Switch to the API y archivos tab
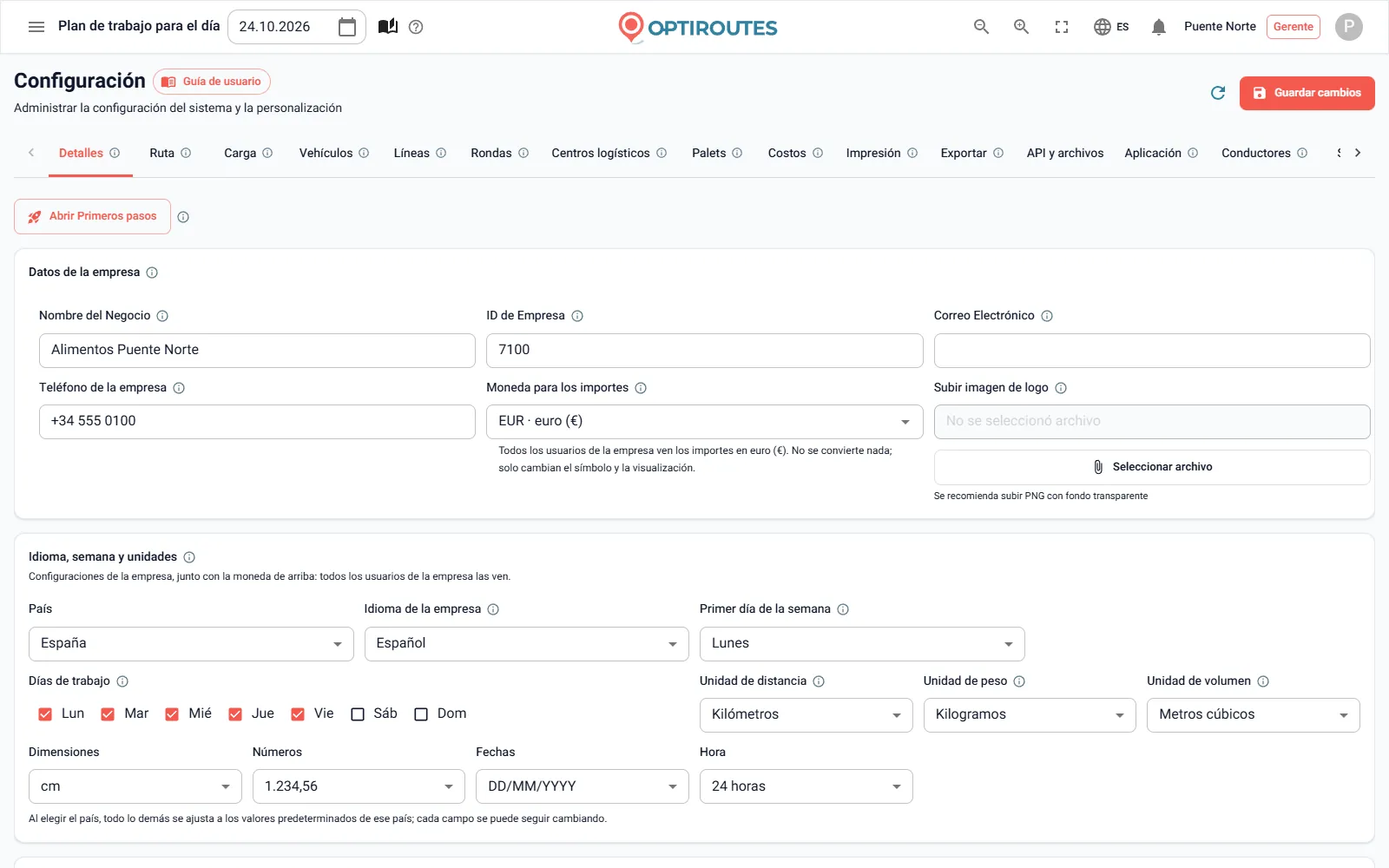 click(x=1065, y=154)
